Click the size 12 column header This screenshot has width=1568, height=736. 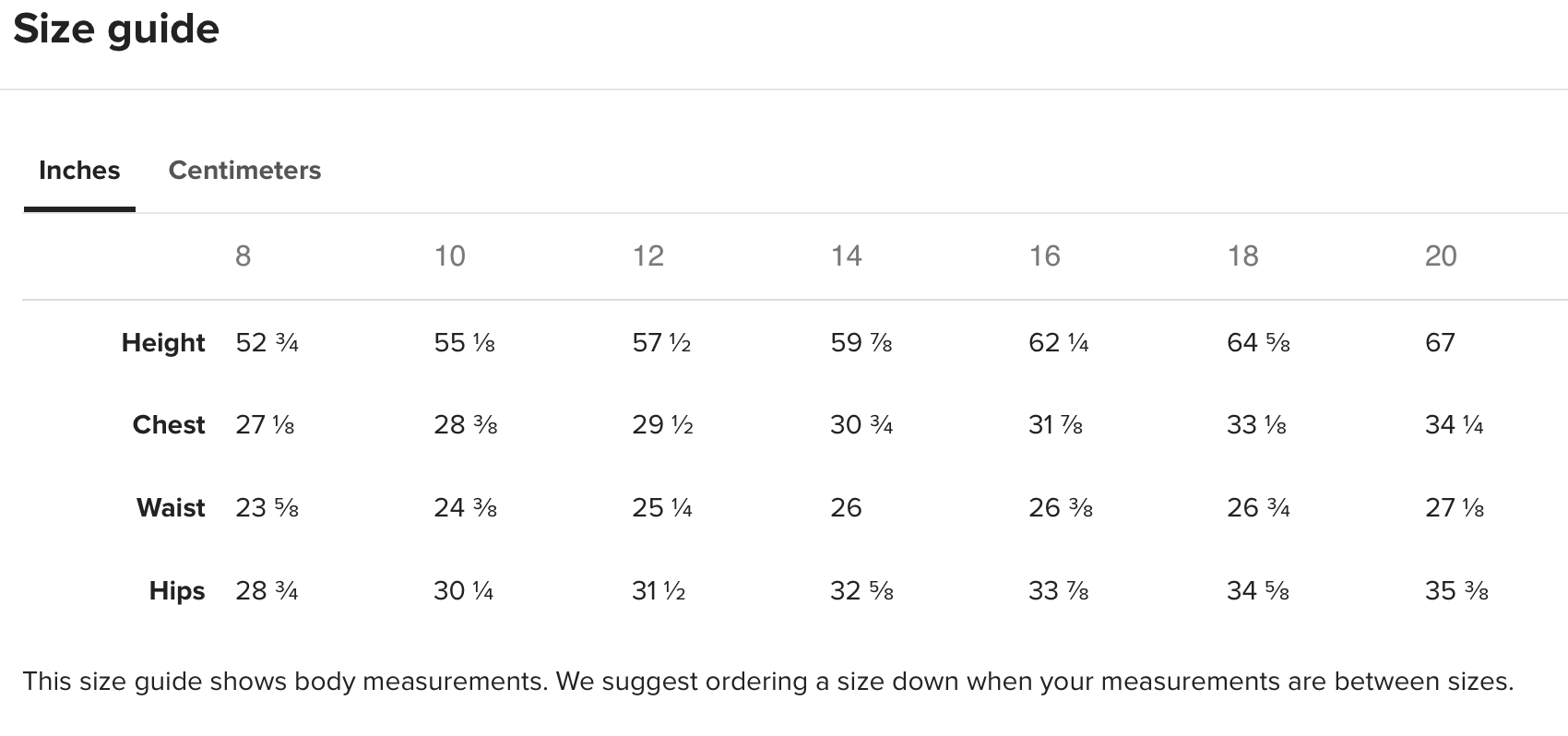pos(648,255)
